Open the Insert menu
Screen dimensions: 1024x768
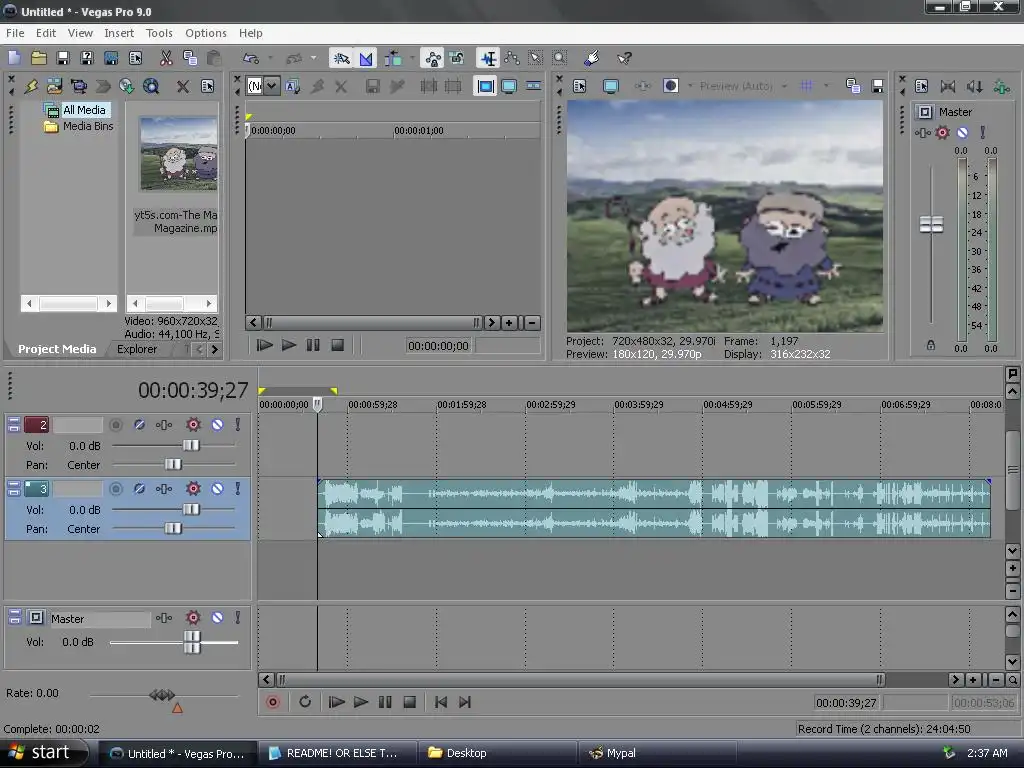tap(119, 33)
